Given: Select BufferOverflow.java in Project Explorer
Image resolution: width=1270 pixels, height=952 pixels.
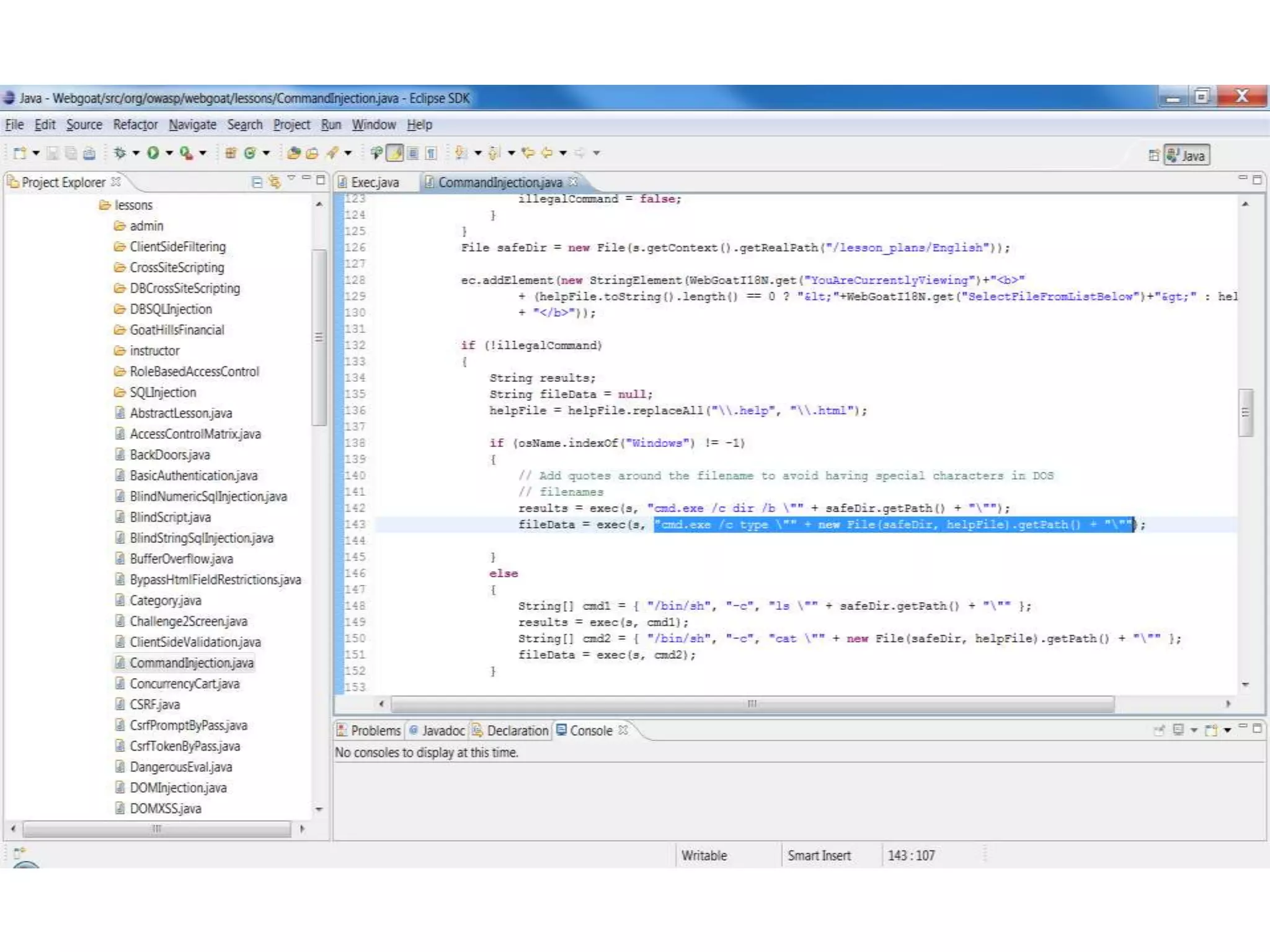Looking at the screenshot, I should pyautogui.click(x=181, y=559).
